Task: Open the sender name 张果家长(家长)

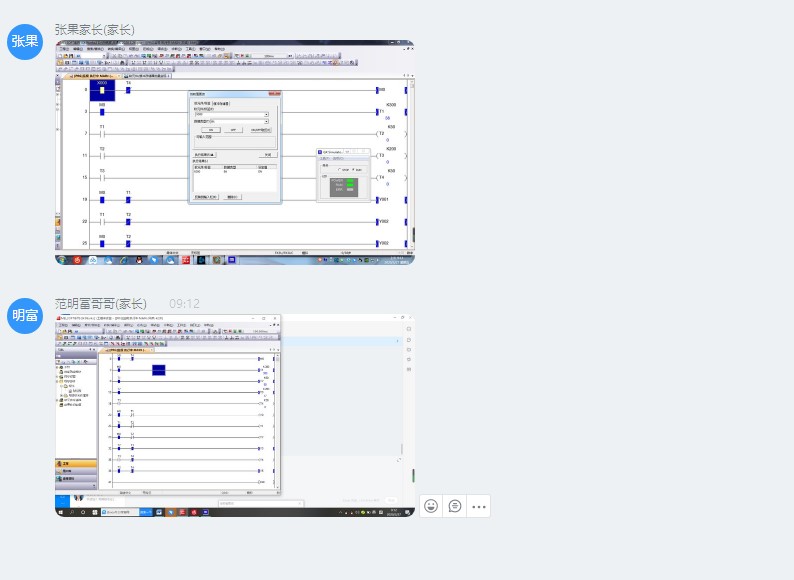Action: coord(94,29)
